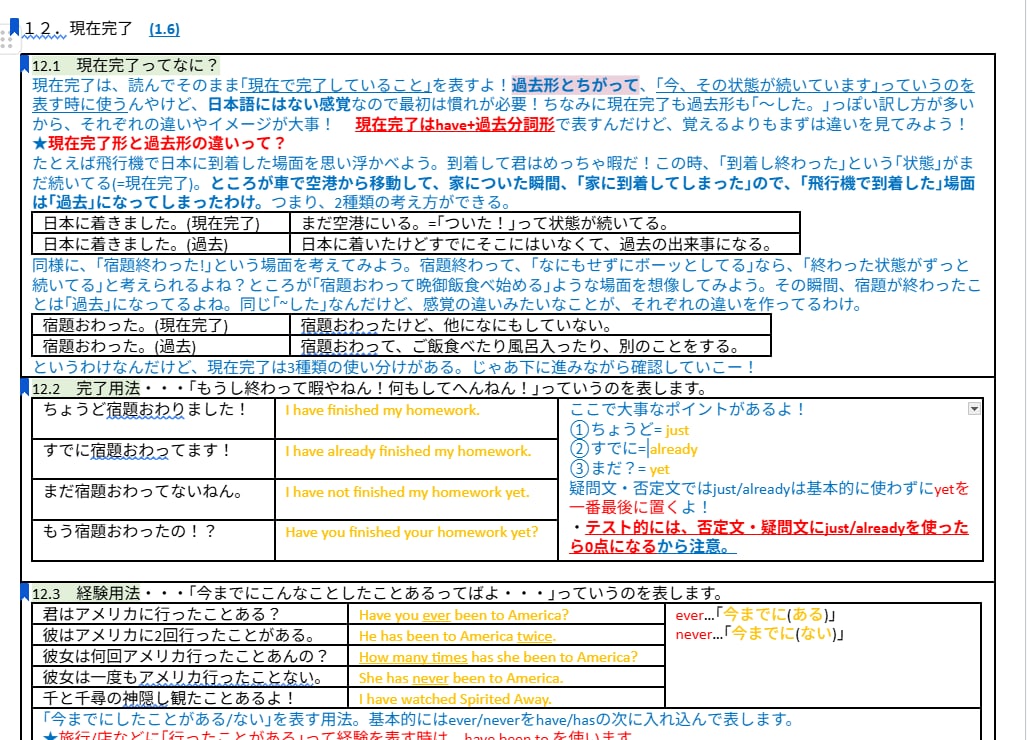This screenshot has height=740, width=1027.
Task: Click cell すでに宿題おわってます！
Action: [153, 459]
